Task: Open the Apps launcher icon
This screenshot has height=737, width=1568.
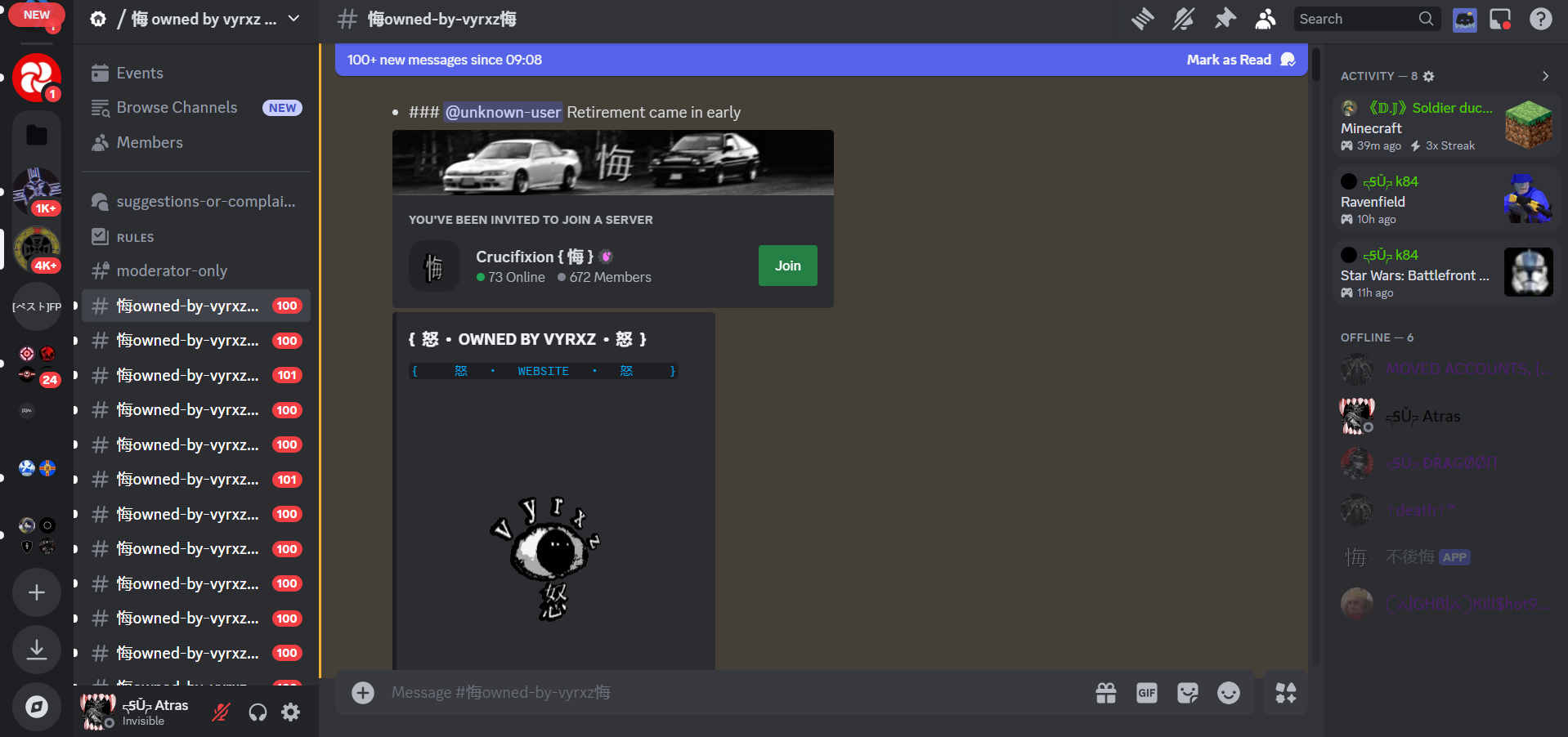Action: click(x=1285, y=693)
